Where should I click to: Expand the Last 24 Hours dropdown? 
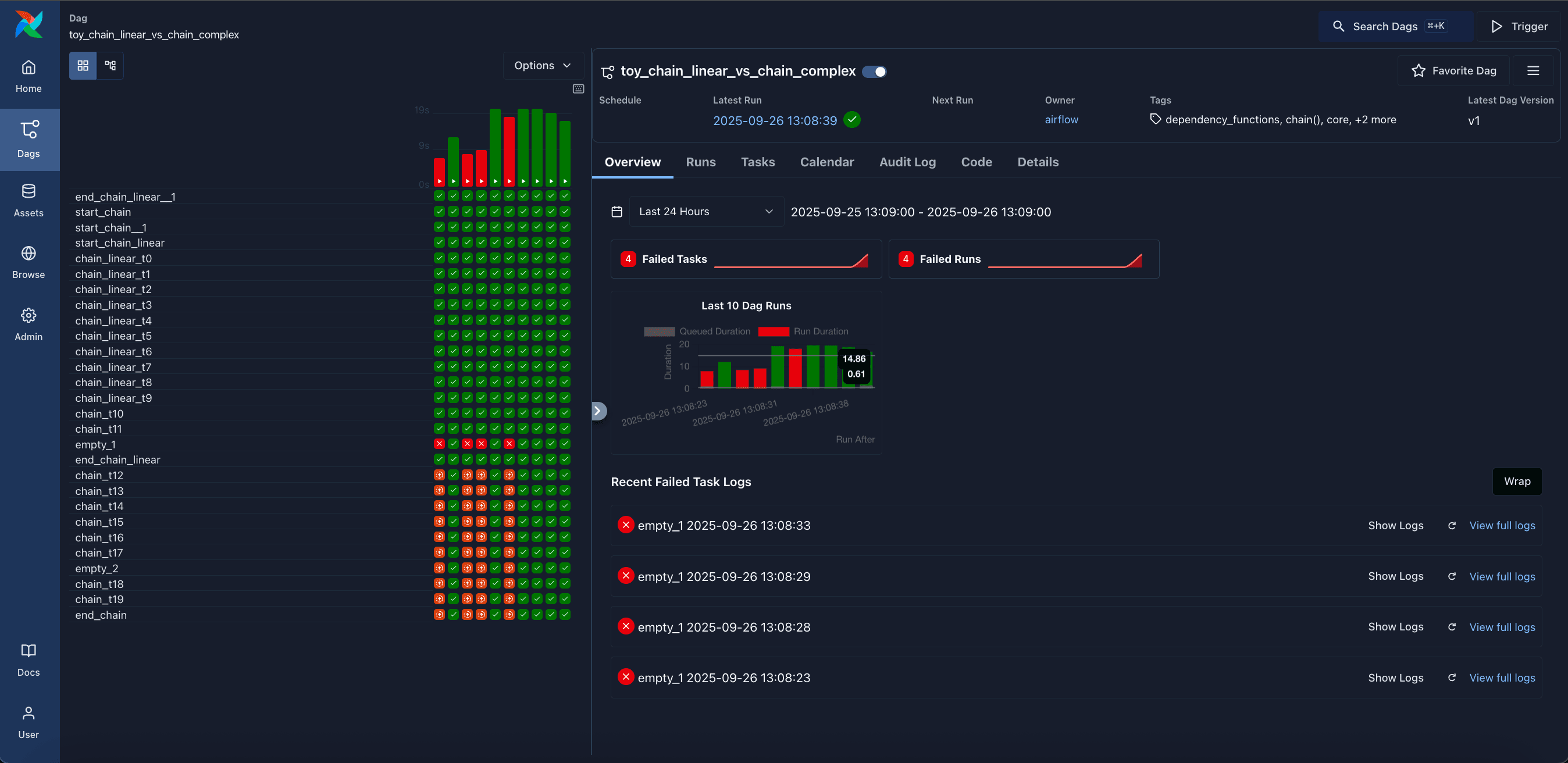706,212
